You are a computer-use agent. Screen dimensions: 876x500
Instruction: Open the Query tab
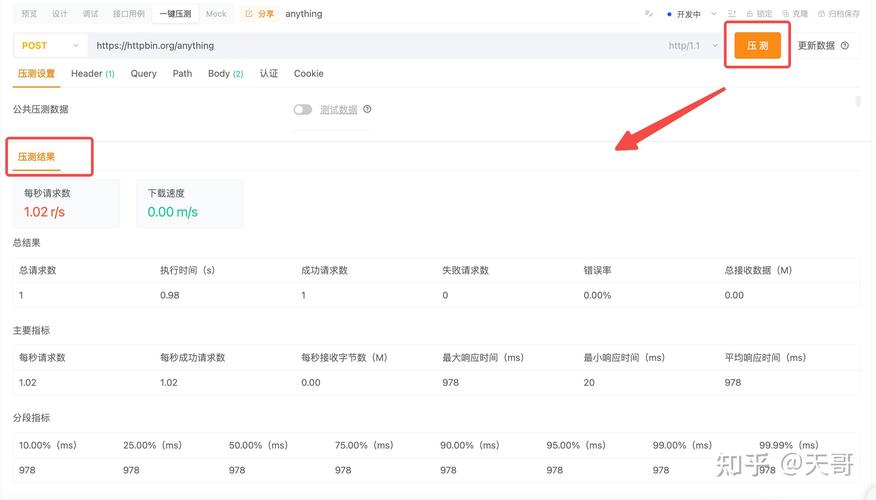tap(144, 74)
